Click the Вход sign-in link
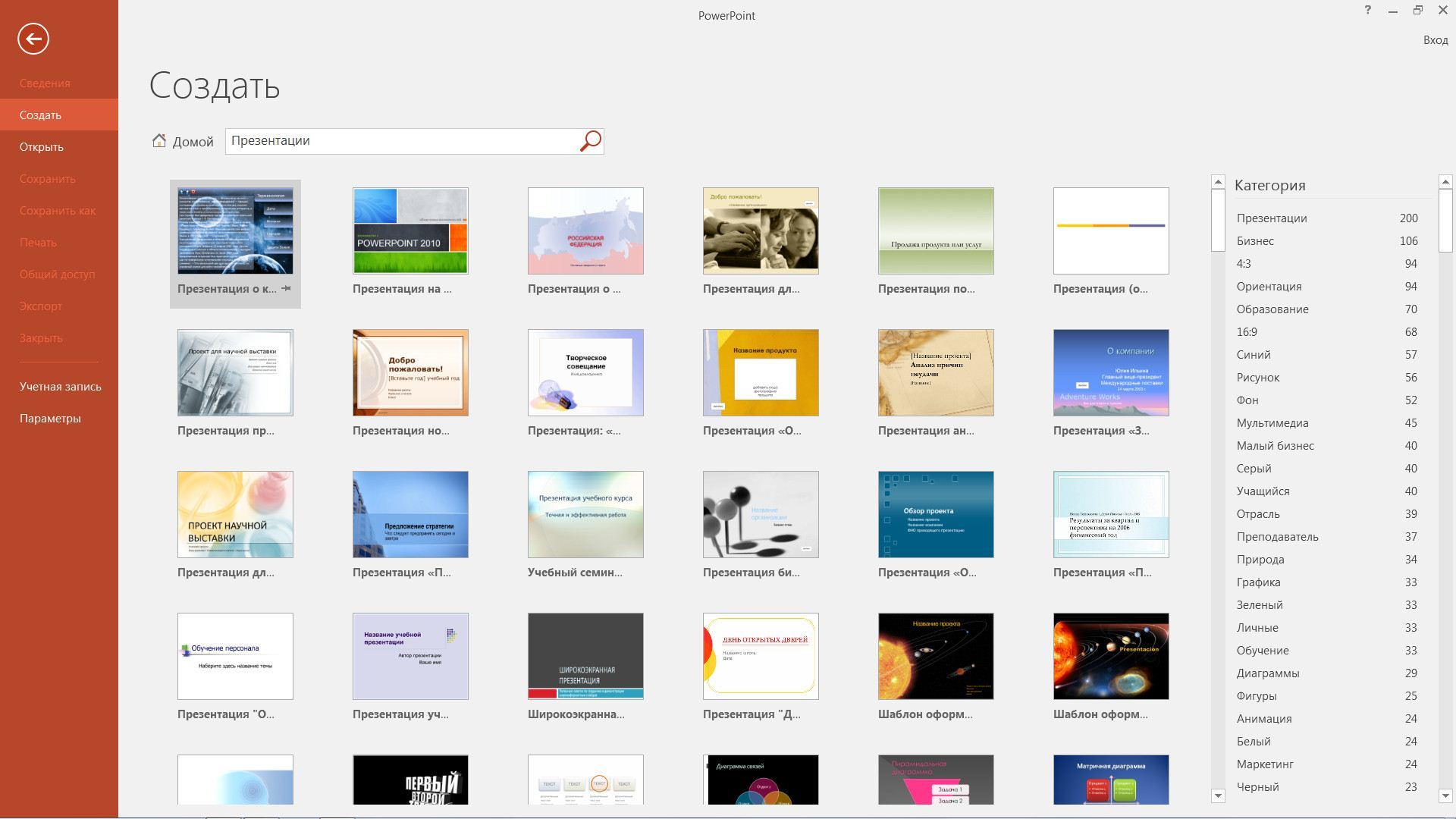The width and height of the screenshot is (1456, 819). point(1436,40)
